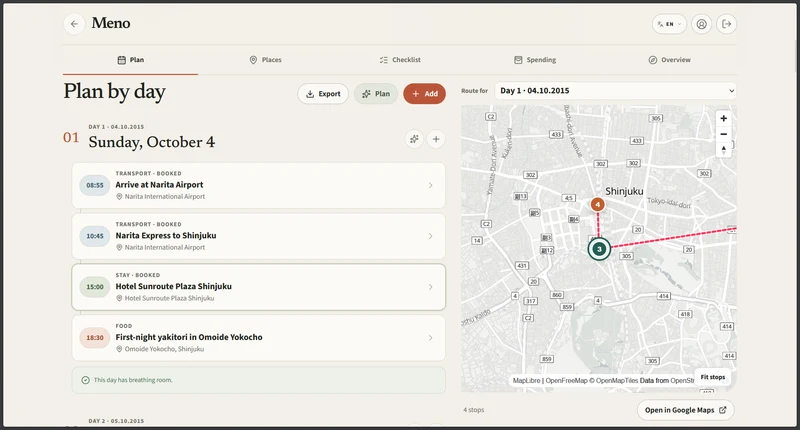Viewport: 800px width, 430px height.
Task: Select map stop marker 3
Action: (x=599, y=249)
